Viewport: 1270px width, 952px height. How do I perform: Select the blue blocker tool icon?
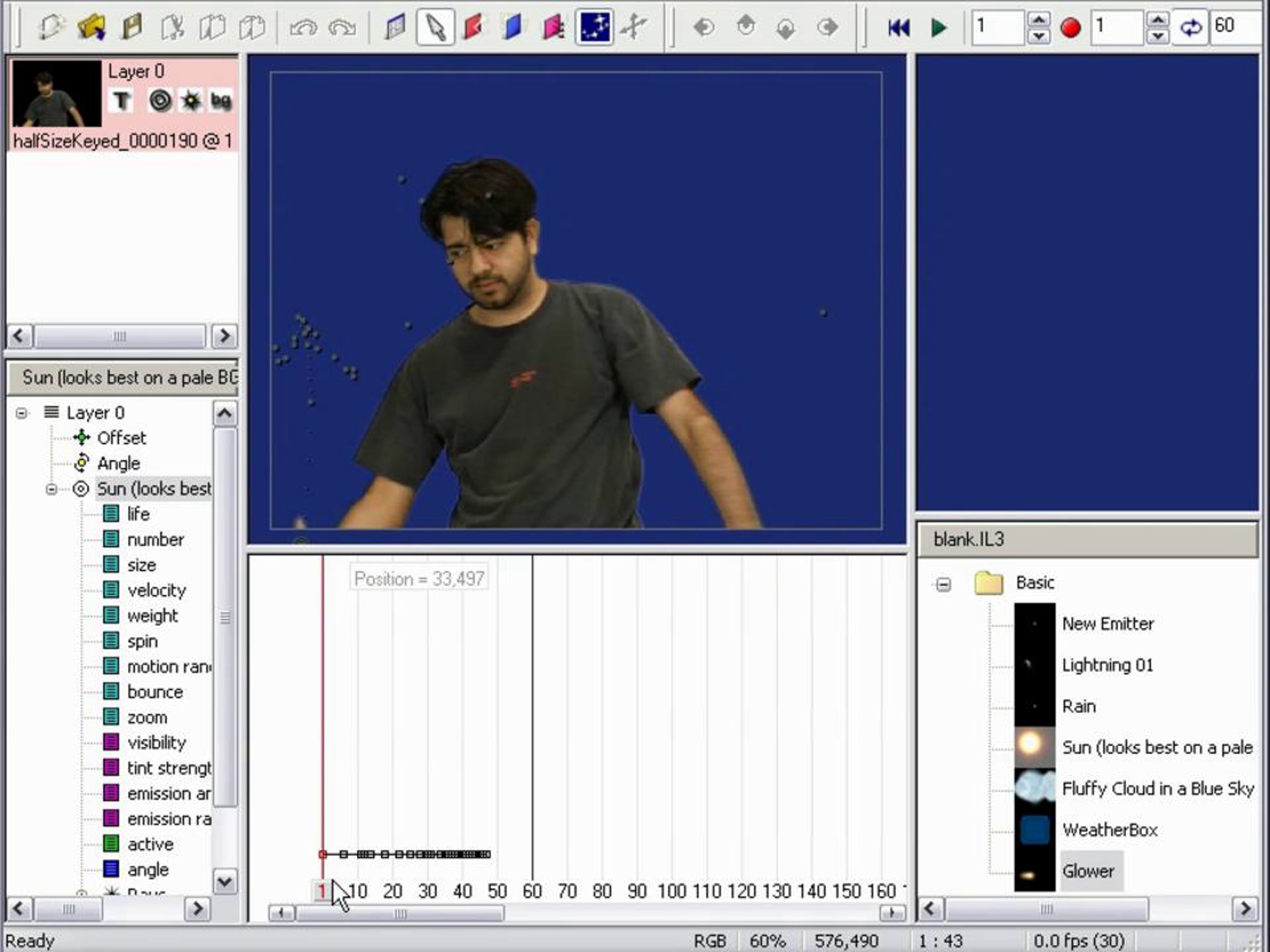click(513, 27)
